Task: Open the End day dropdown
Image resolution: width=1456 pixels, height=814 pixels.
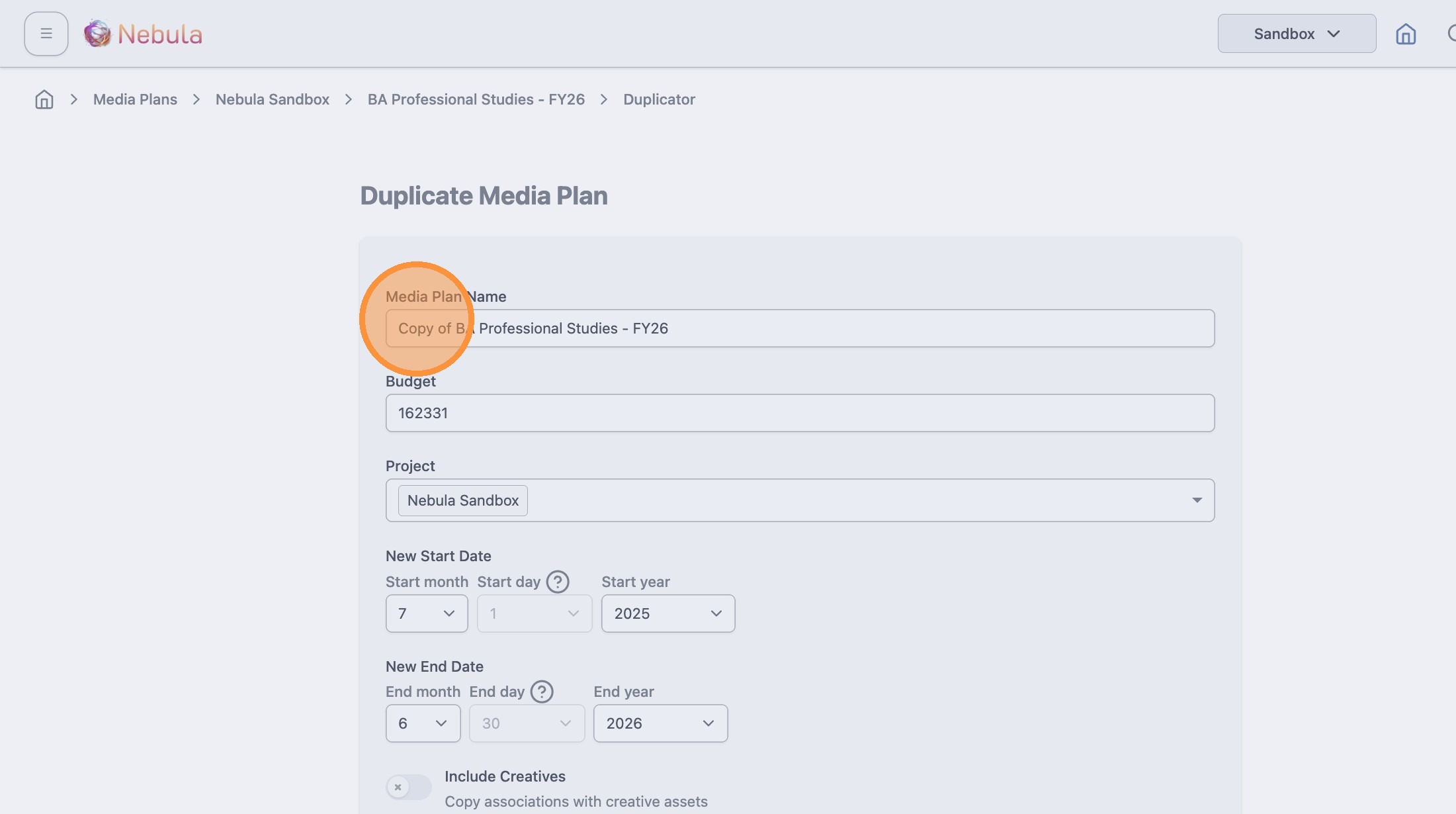Action: [x=527, y=723]
